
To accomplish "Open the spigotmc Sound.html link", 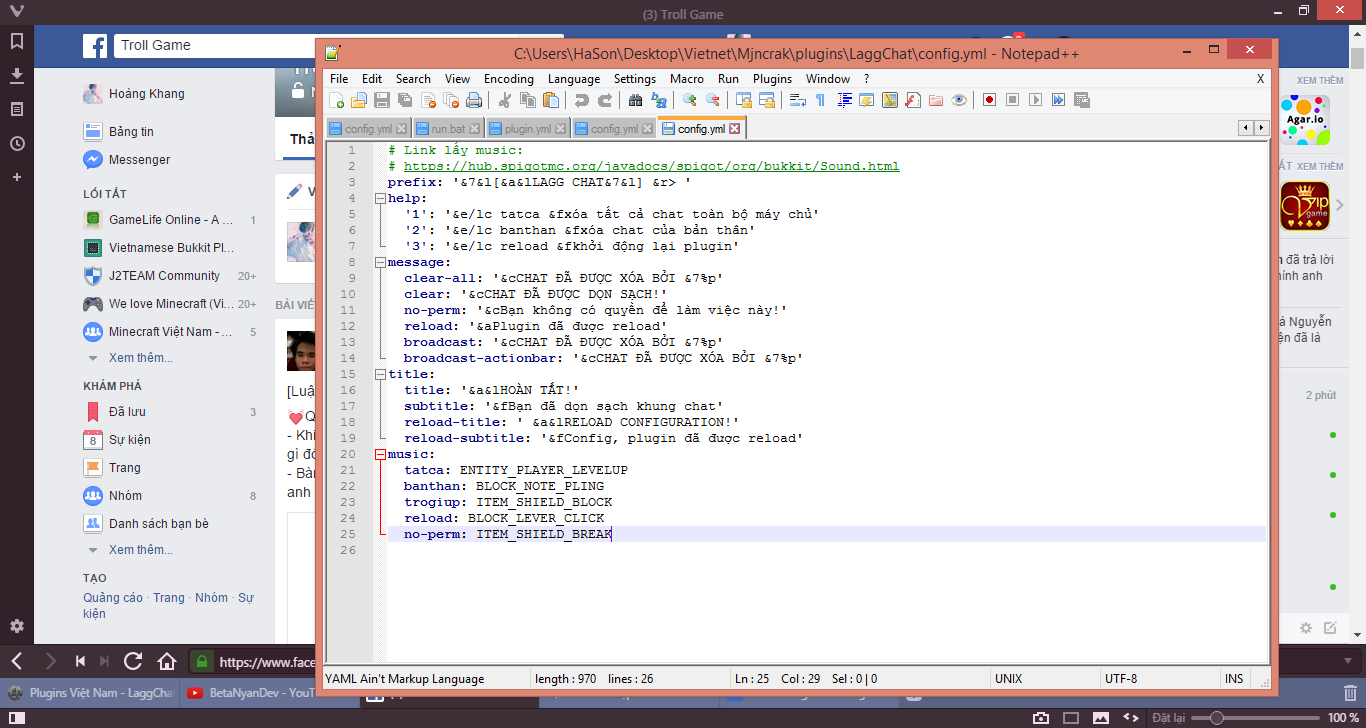I will click(x=651, y=167).
